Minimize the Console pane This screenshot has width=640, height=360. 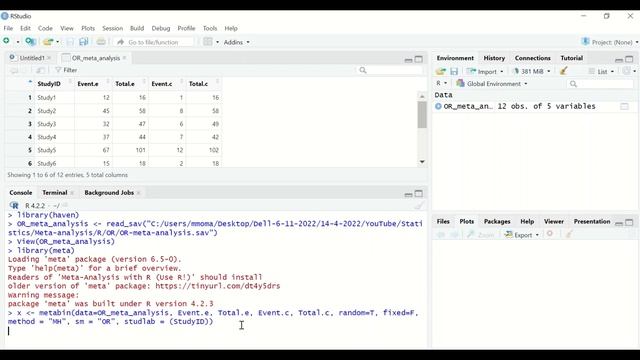coord(408,194)
